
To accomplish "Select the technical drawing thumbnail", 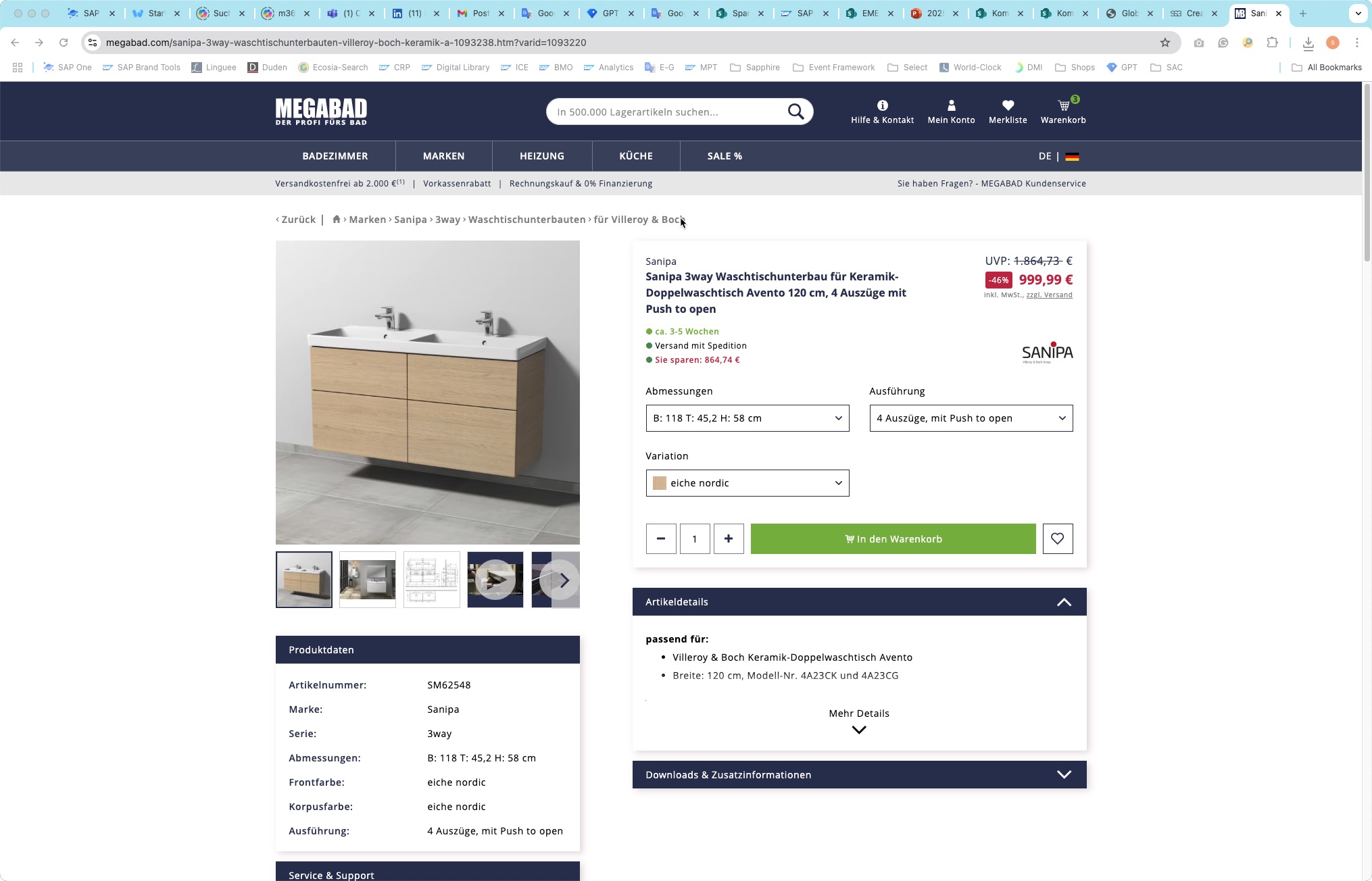I will tap(431, 580).
